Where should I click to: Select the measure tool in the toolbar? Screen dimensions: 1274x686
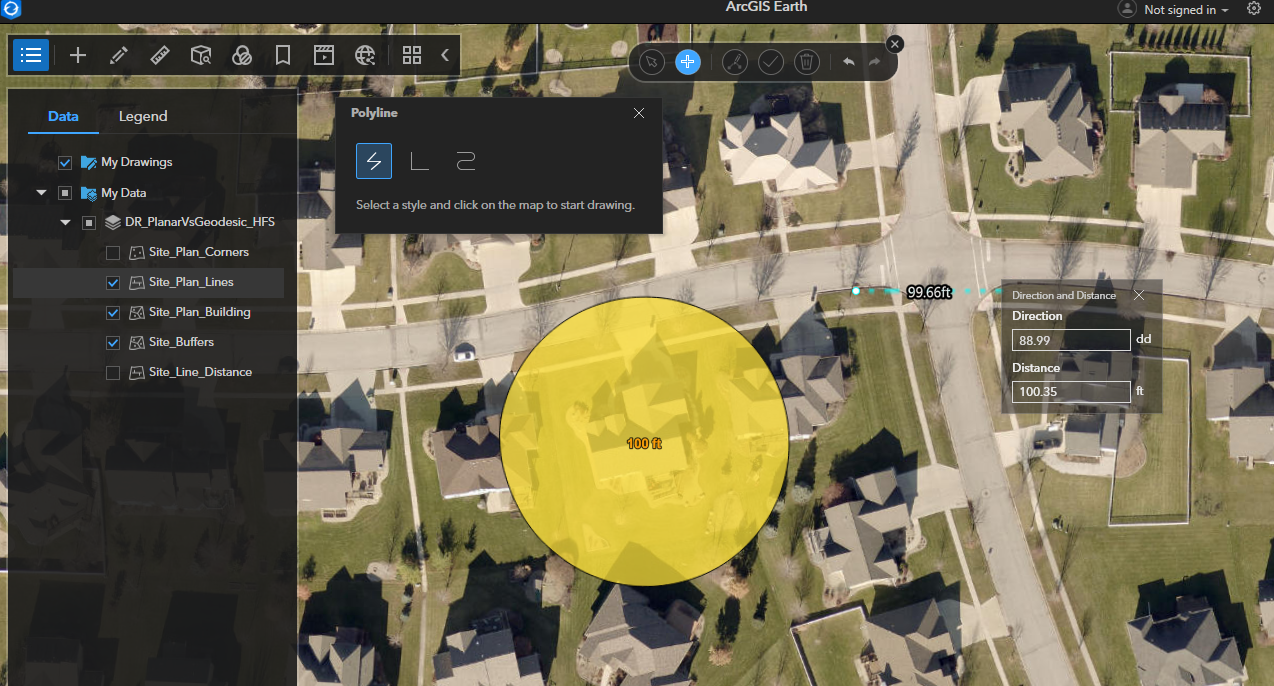click(160, 55)
